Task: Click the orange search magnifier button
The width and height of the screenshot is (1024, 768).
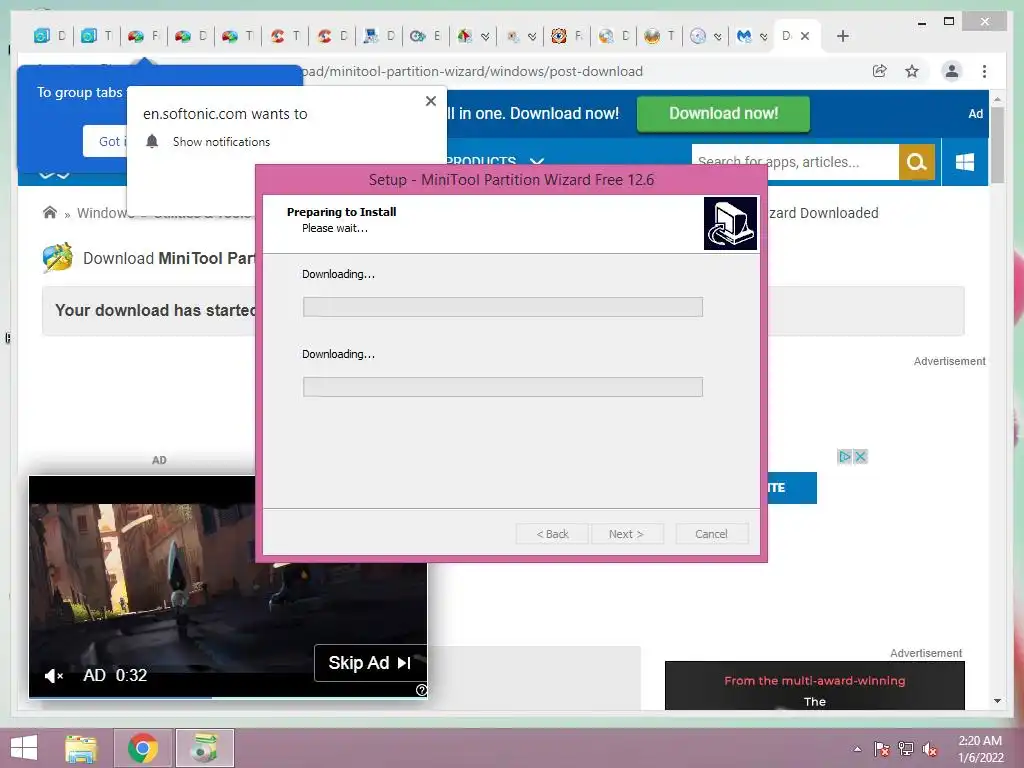Action: pyautogui.click(x=916, y=162)
